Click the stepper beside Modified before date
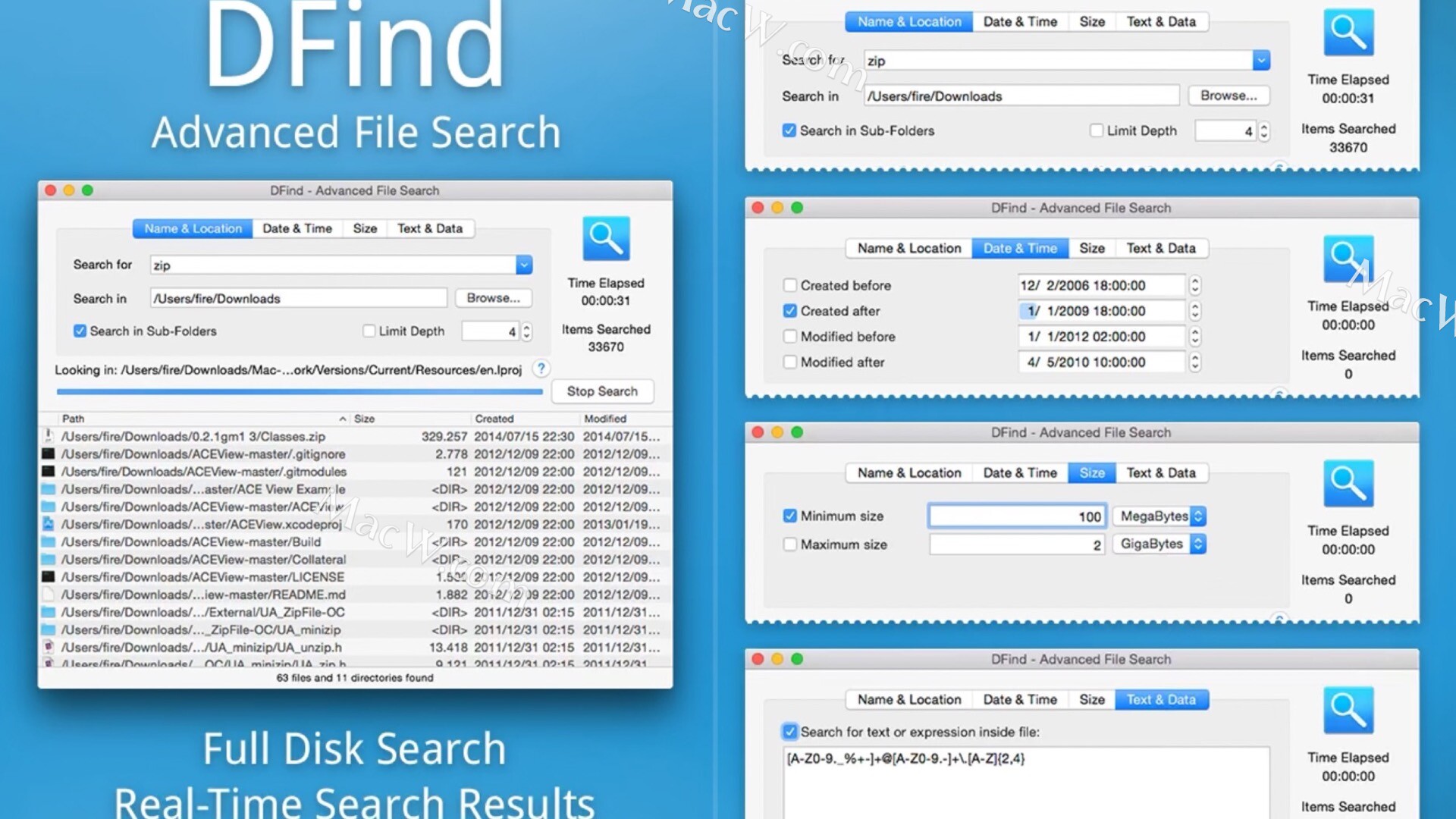Screen dimensions: 1456x819 point(1195,336)
